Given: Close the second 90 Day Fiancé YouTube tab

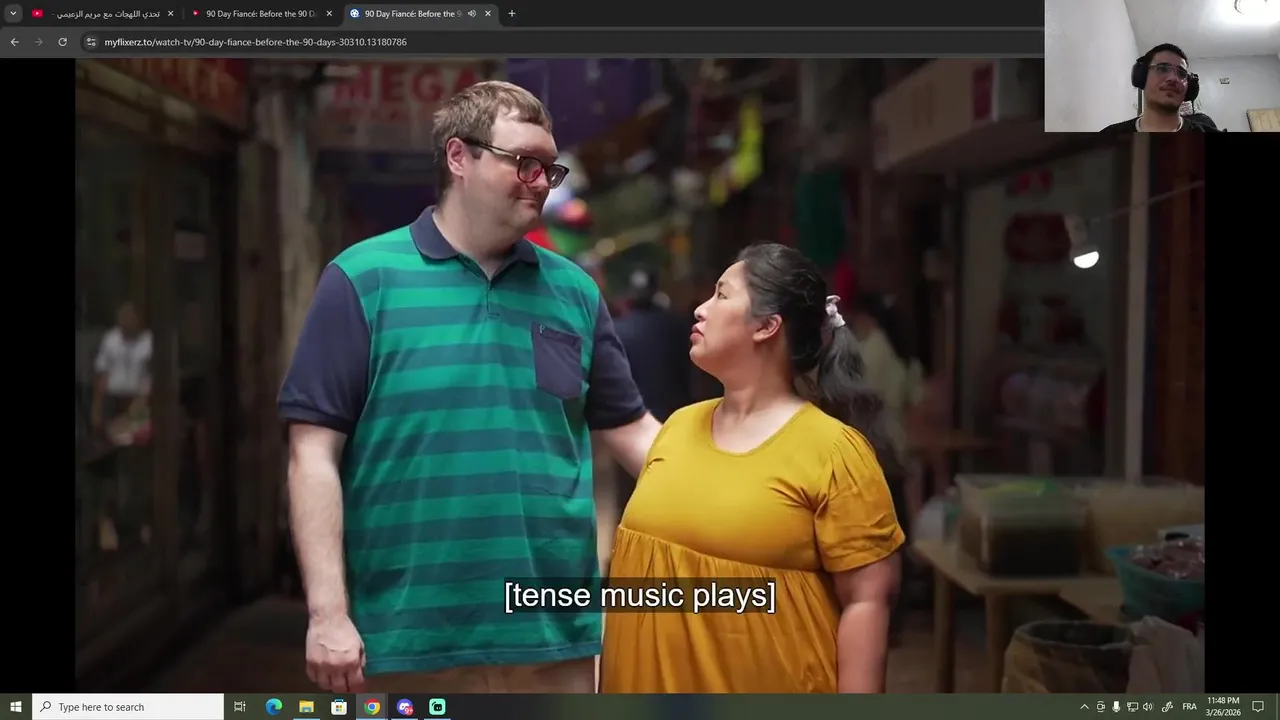Looking at the screenshot, I should (x=329, y=14).
